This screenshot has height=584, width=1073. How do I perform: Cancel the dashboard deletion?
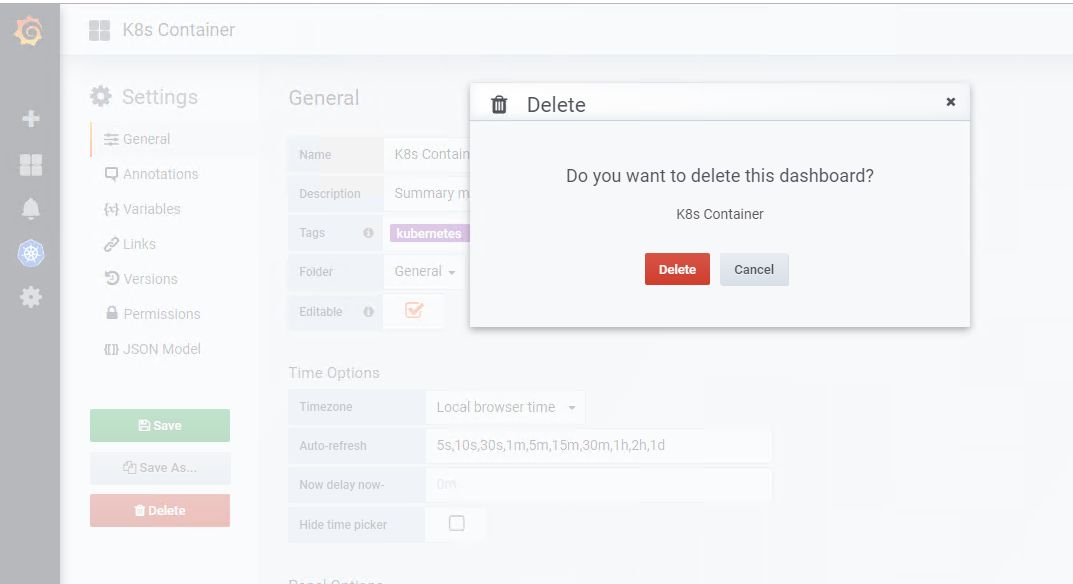(x=754, y=269)
